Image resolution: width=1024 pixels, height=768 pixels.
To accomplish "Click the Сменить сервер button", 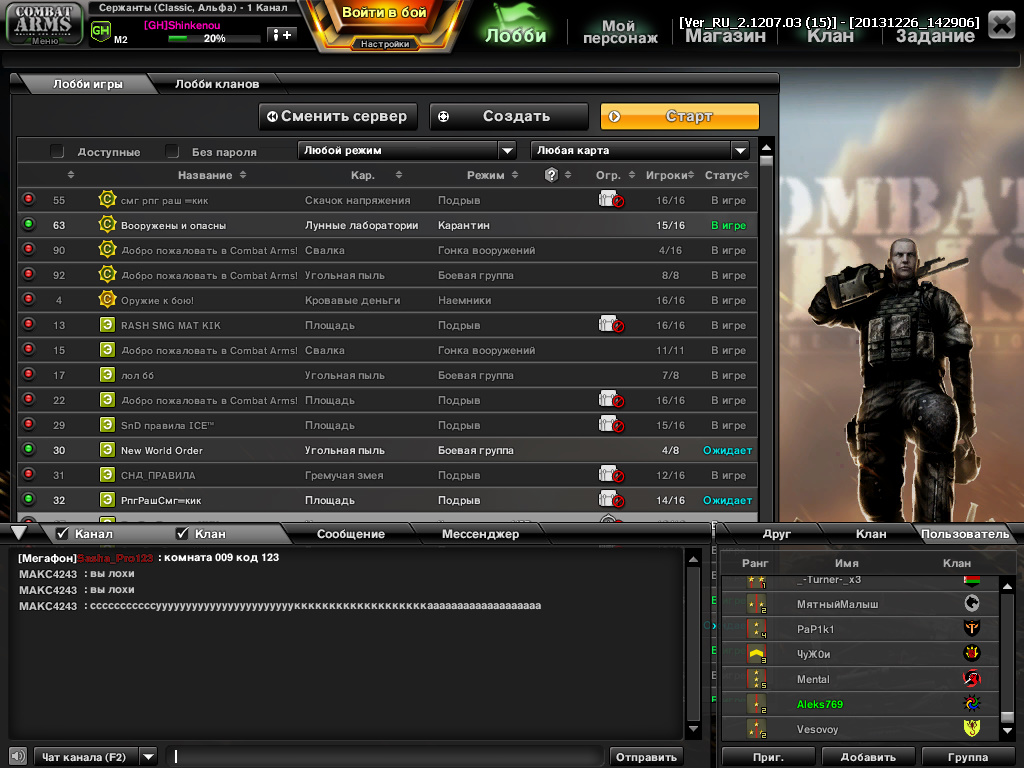I will pyautogui.click(x=338, y=116).
